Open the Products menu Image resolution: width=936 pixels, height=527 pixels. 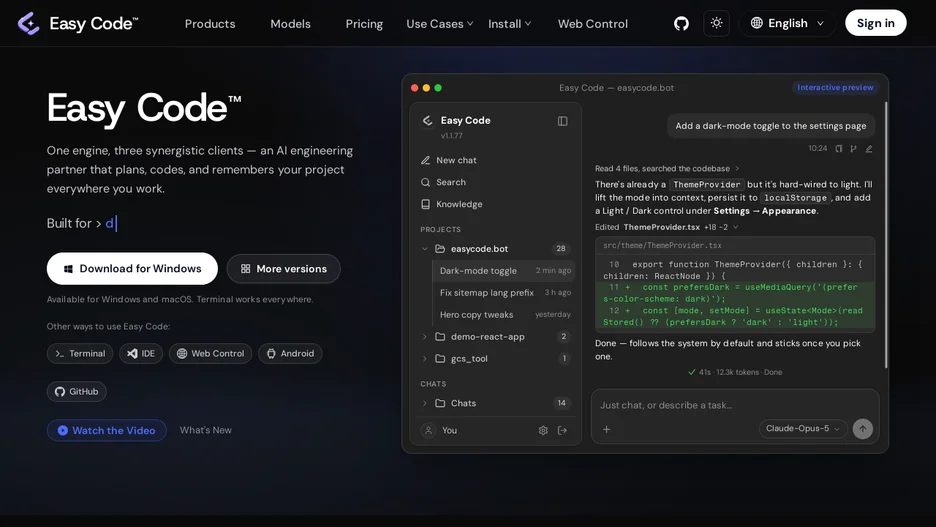pyautogui.click(x=210, y=24)
